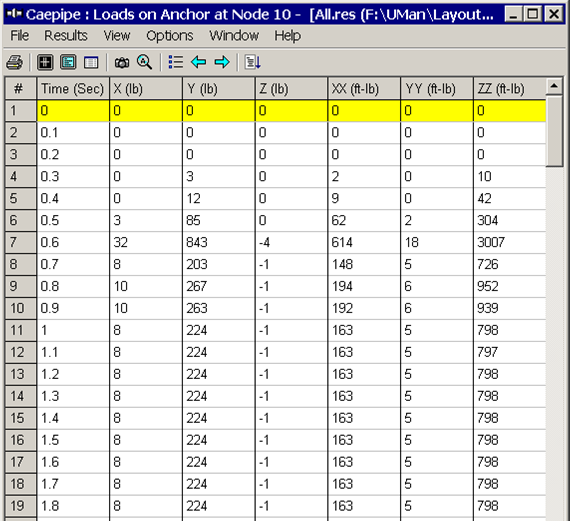Select the Time (Sec) column header
Image resolution: width=570 pixels, height=521 pixels.
click(x=73, y=89)
